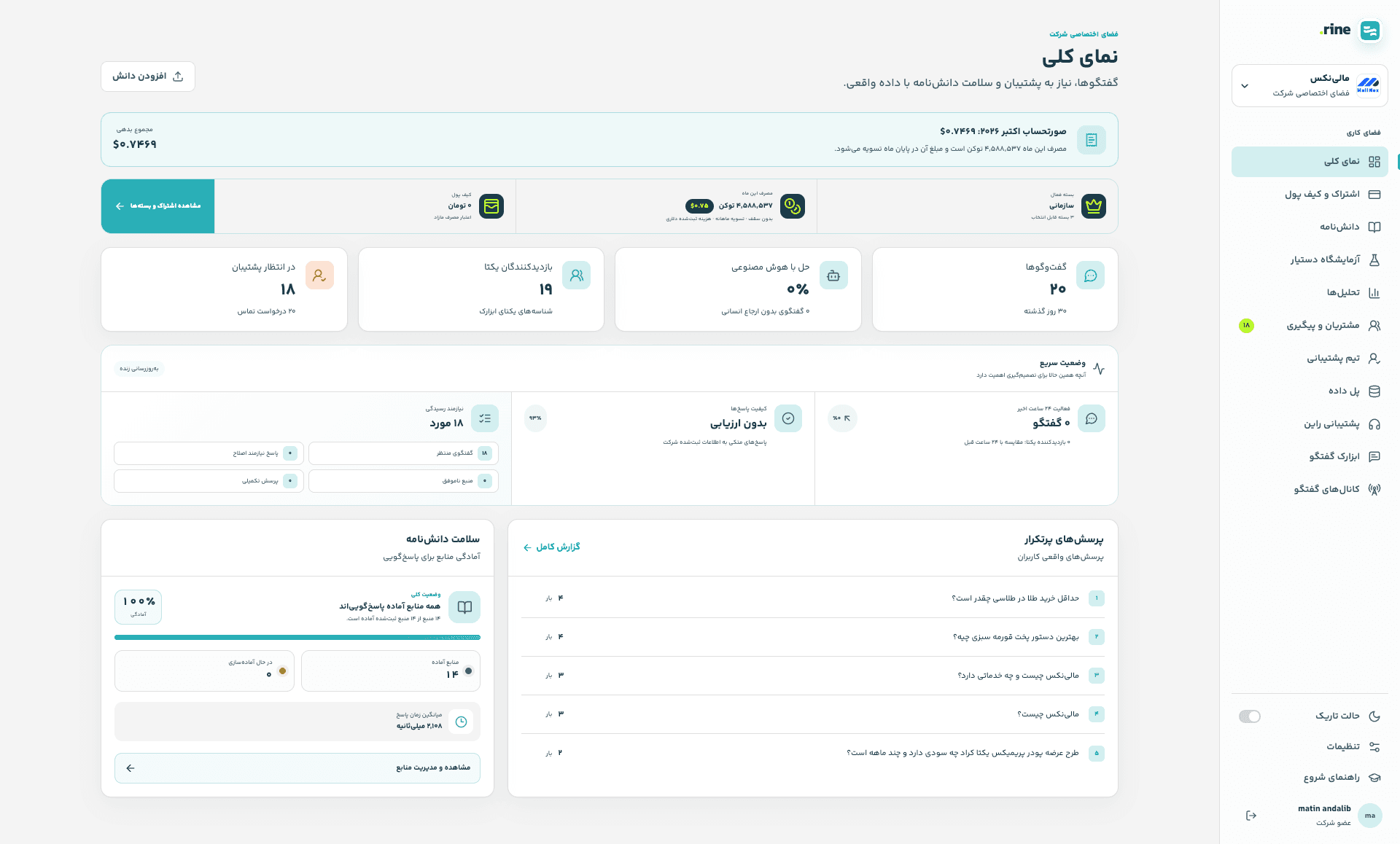Click the knowledge readiness progress bar
The width and height of the screenshot is (1400, 844).
click(297, 638)
